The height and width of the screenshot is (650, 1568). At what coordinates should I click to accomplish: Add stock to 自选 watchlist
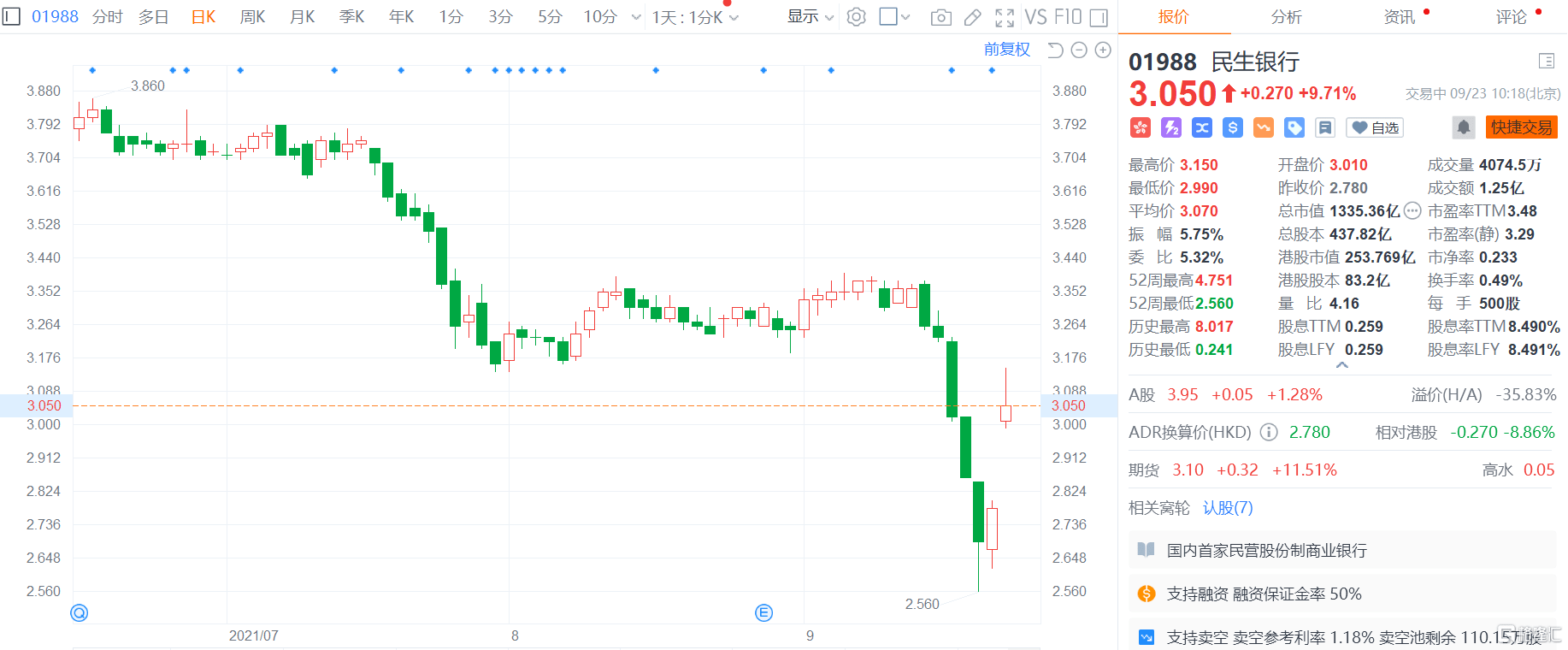coord(1375,127)
